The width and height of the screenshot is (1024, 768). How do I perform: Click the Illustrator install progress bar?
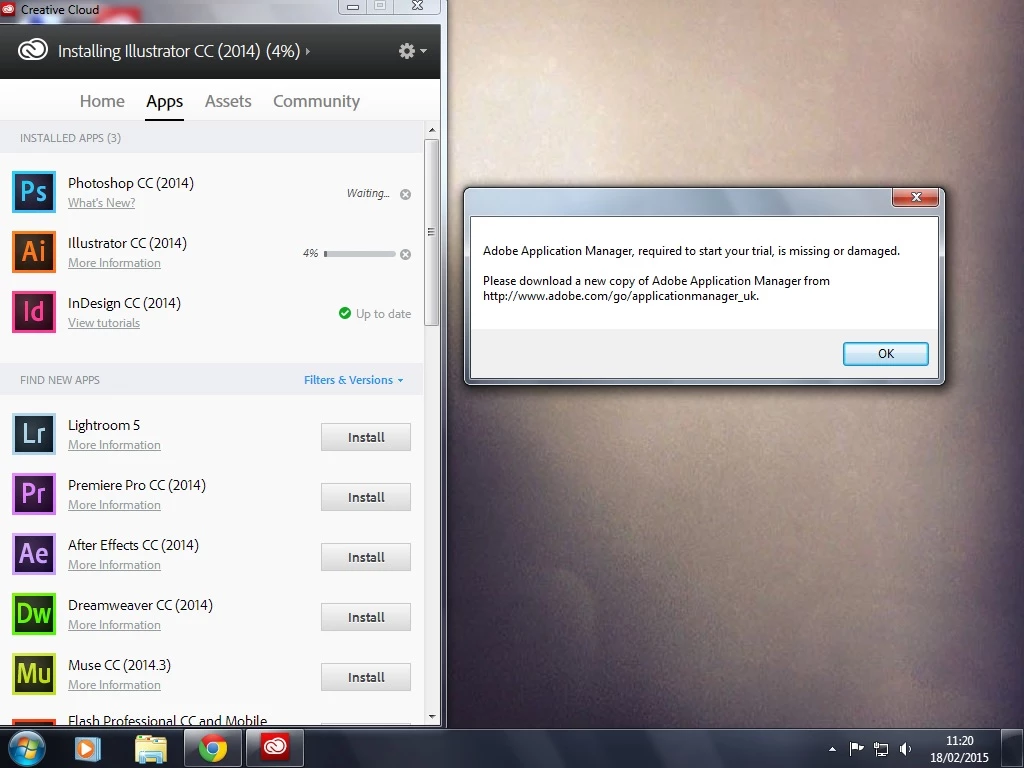(x=360, y=254)
